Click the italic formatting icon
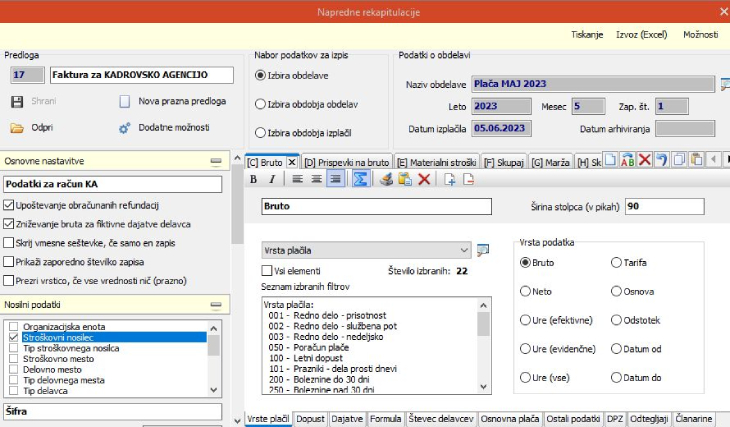The height and width of the screenshot is (427, 730). coord(270,179)
